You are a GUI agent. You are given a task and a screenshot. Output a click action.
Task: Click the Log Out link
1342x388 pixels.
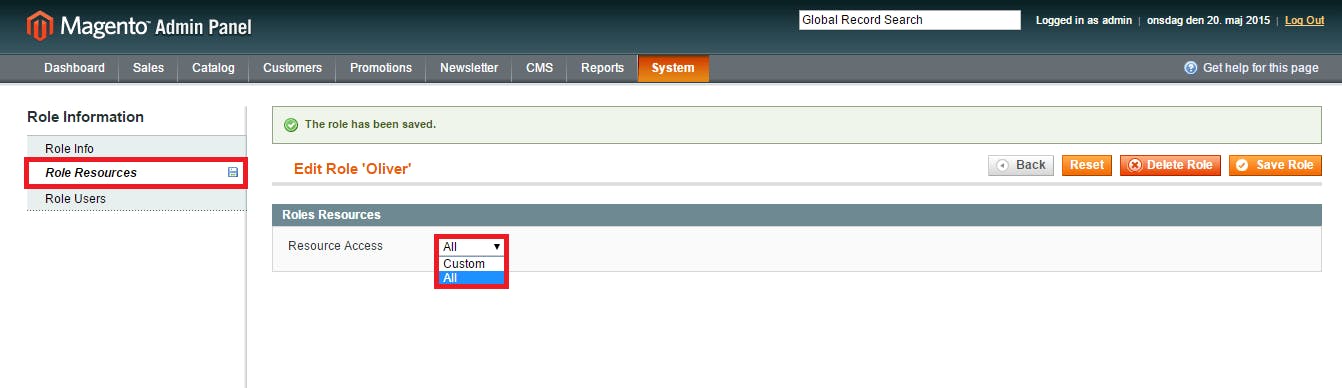(x=1304, y=20)
